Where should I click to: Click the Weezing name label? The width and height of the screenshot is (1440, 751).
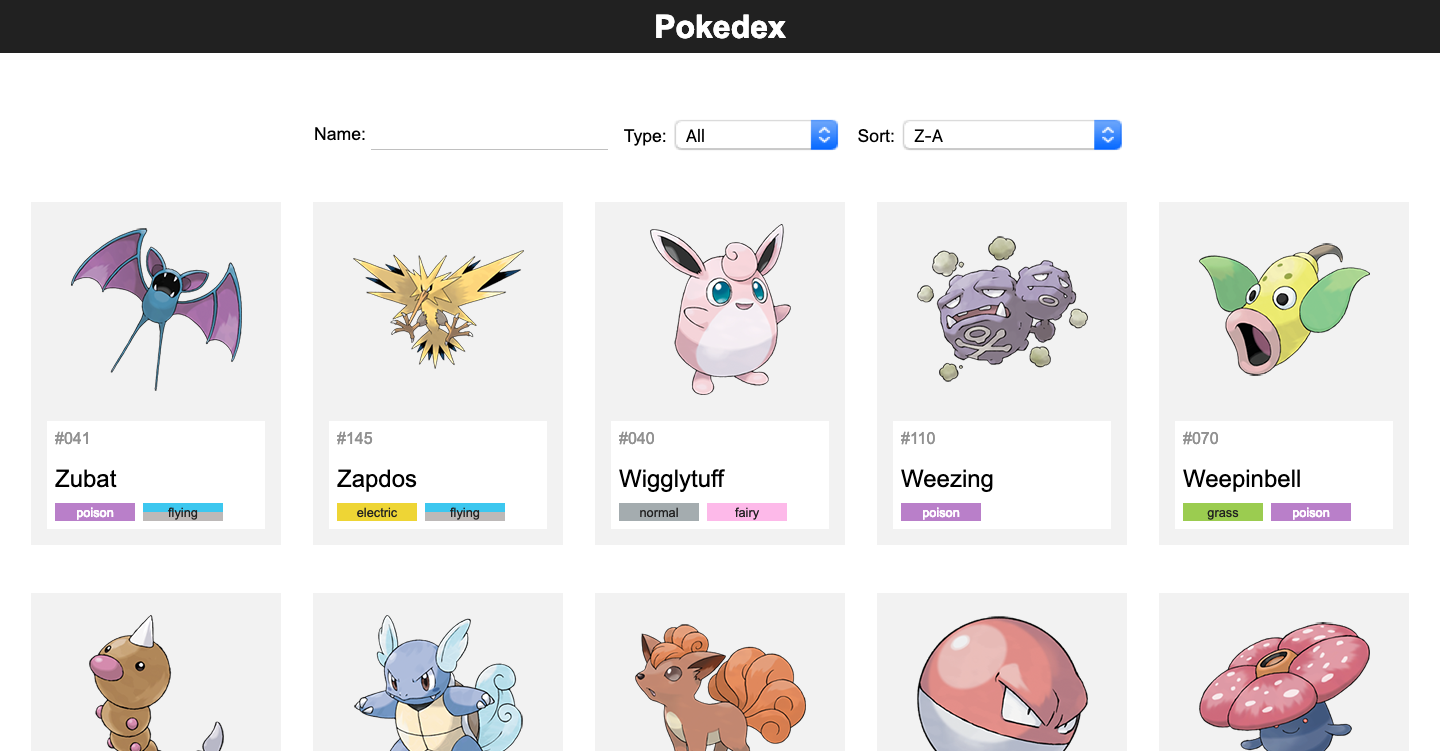pos(947,479)
